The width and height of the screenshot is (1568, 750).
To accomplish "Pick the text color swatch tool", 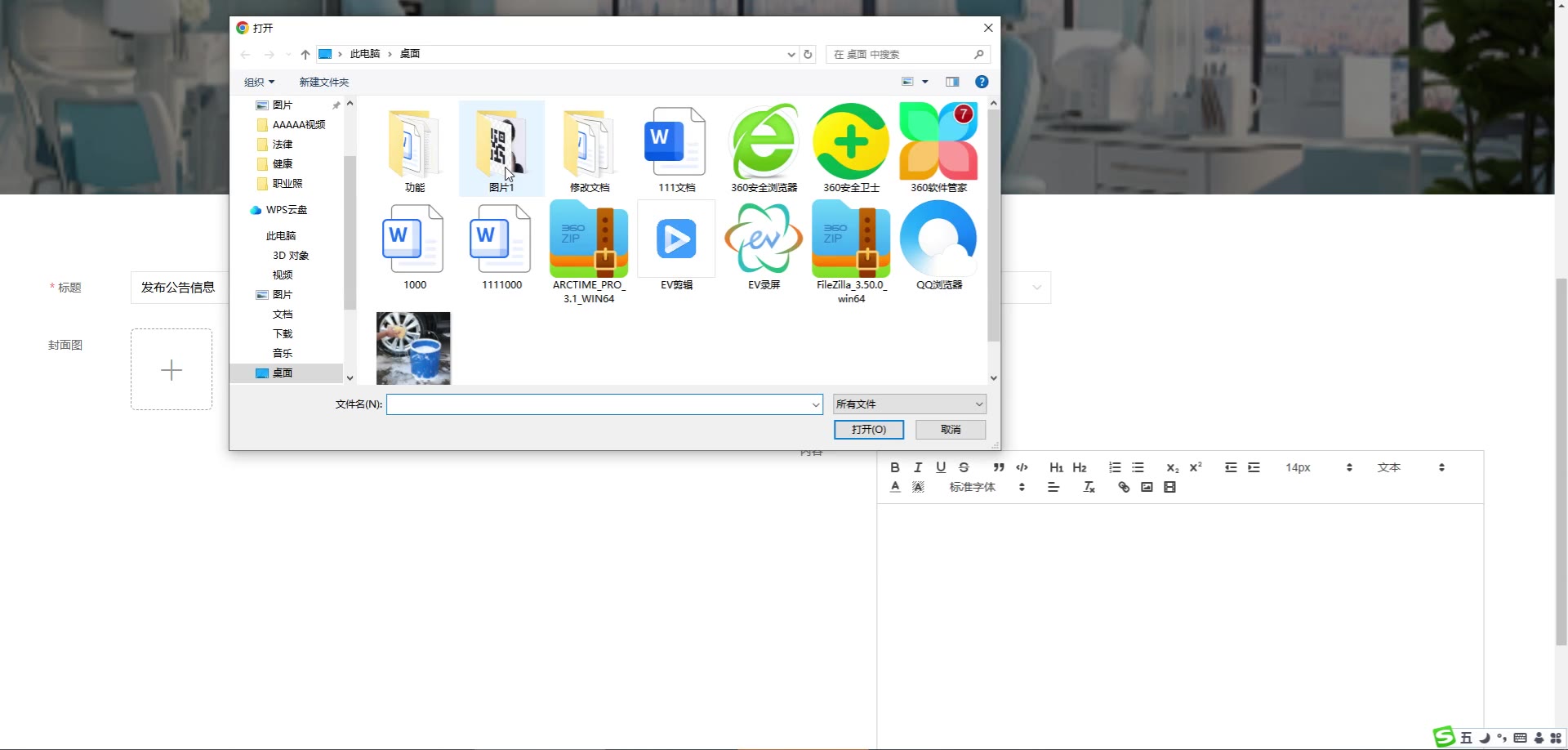I will click(x=895, y=487).
